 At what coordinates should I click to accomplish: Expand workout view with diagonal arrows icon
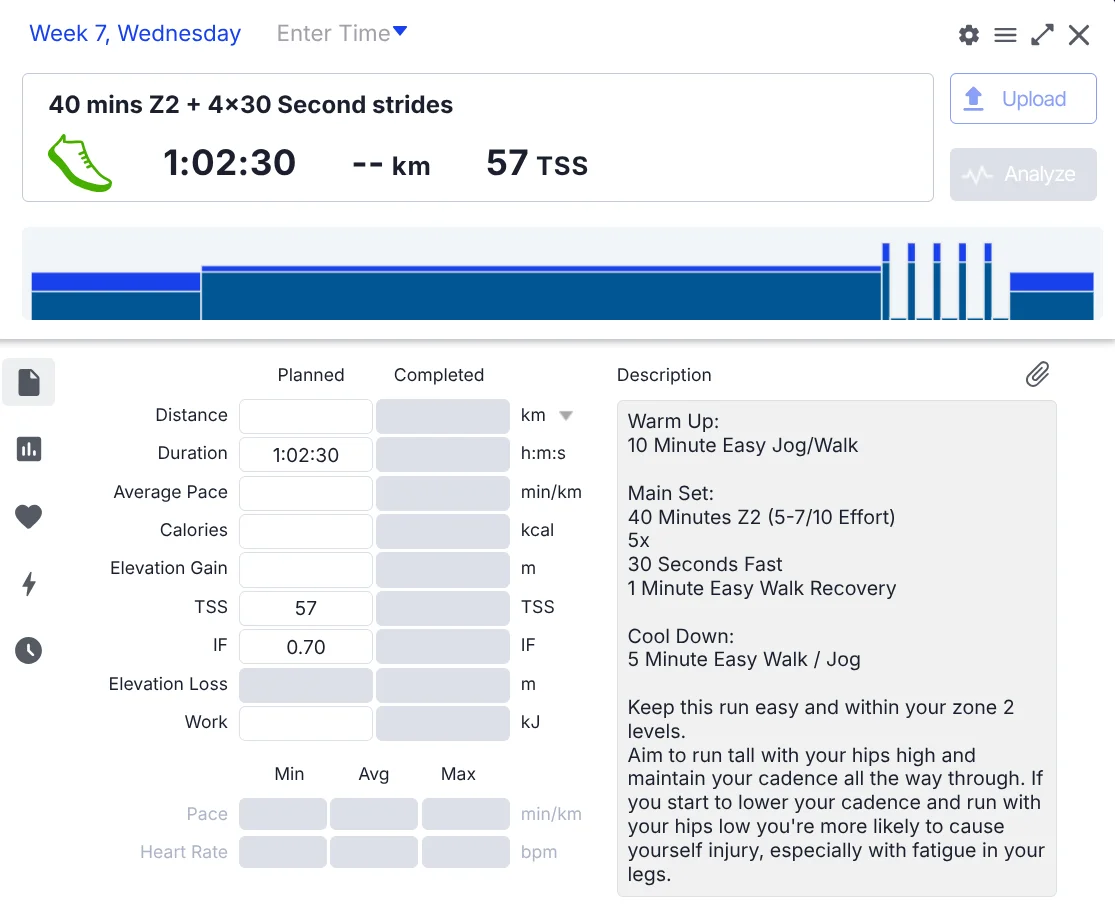(x=1042, y=35)
